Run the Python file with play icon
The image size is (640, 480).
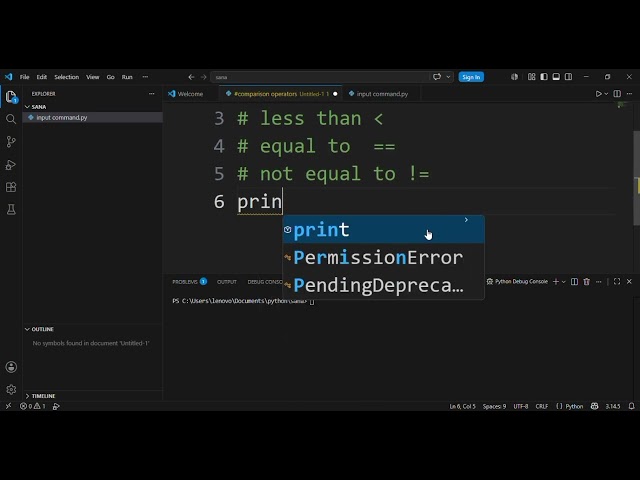tap(598, 94)
